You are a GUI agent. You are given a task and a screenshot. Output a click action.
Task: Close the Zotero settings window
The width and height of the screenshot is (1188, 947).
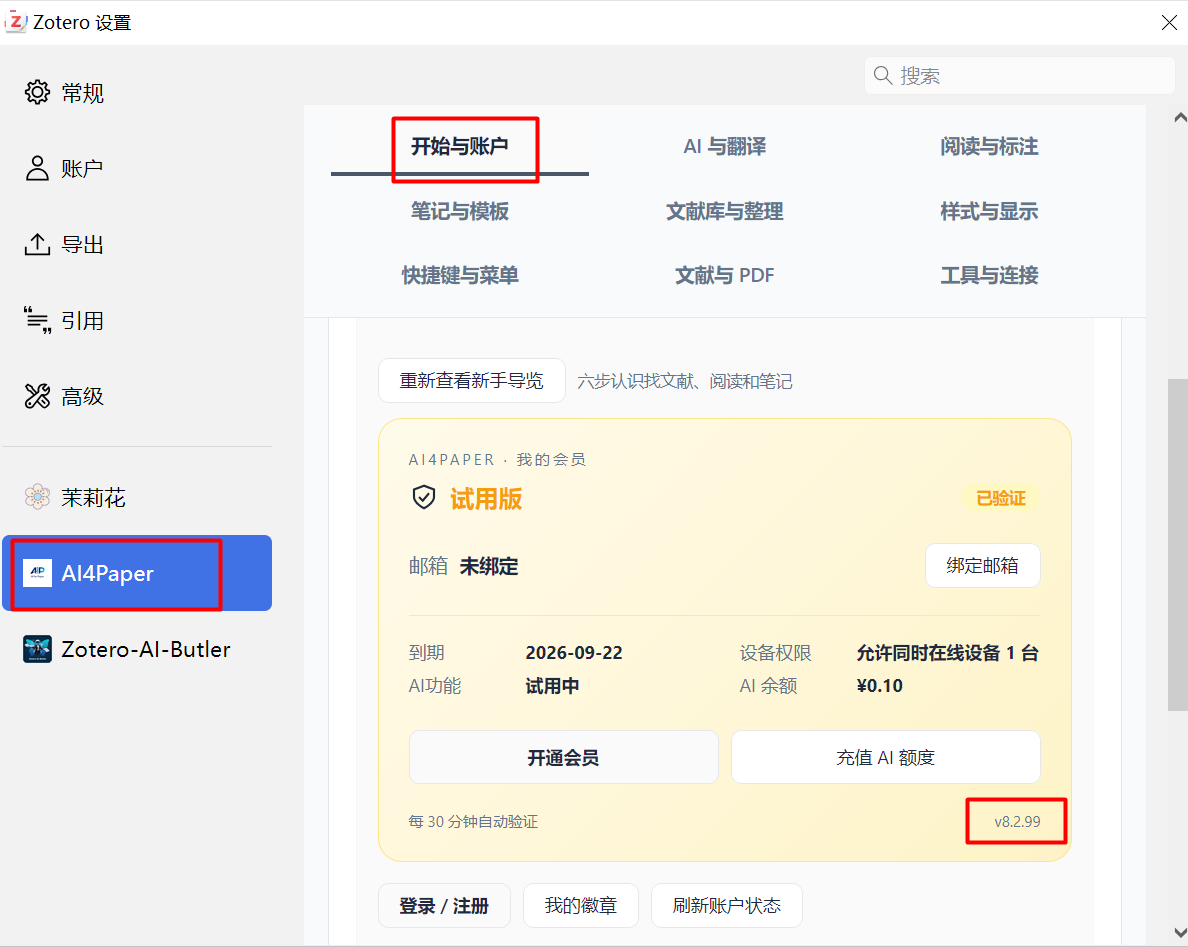1168,23
